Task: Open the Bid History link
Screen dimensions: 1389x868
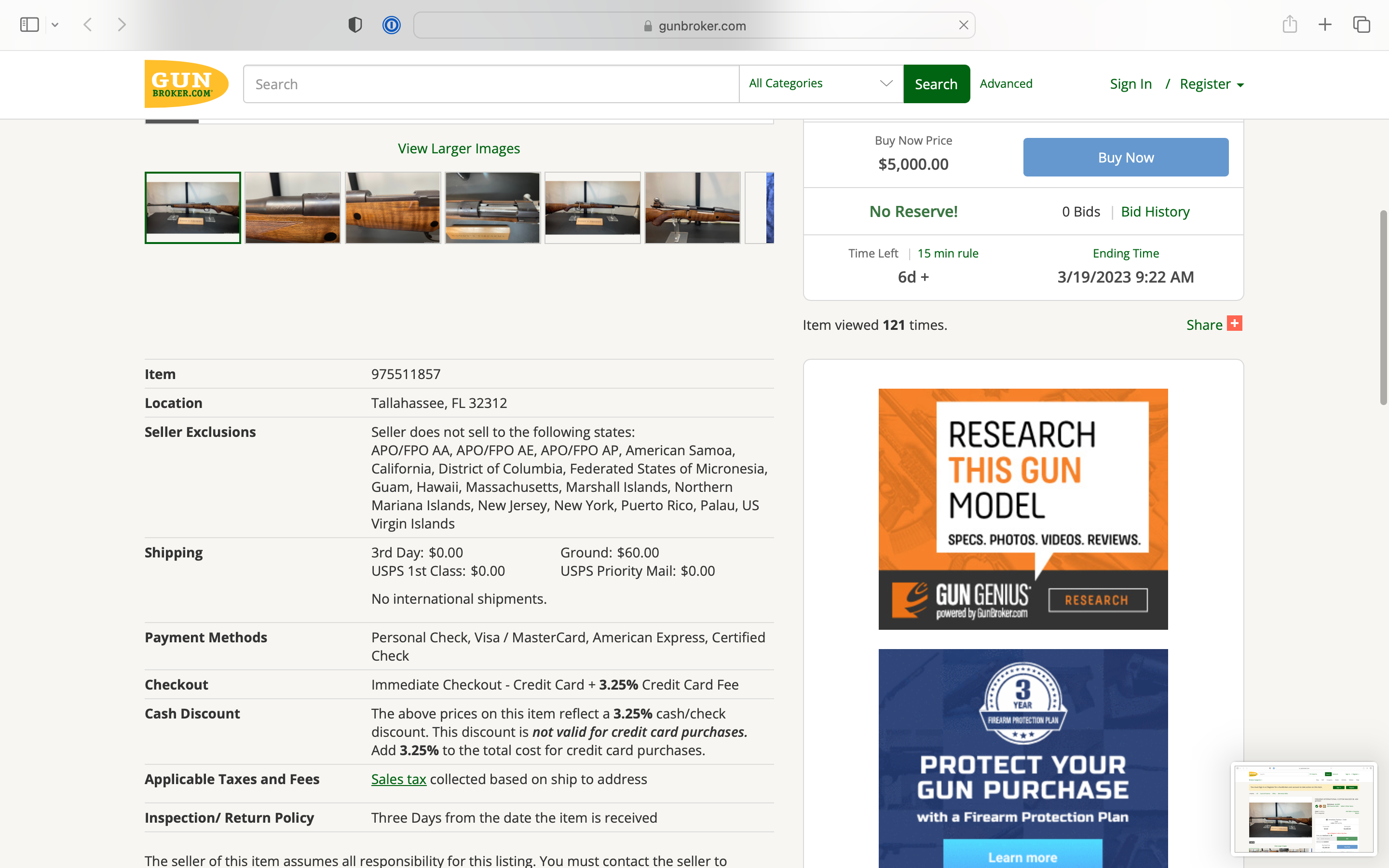Action: 1155,212
